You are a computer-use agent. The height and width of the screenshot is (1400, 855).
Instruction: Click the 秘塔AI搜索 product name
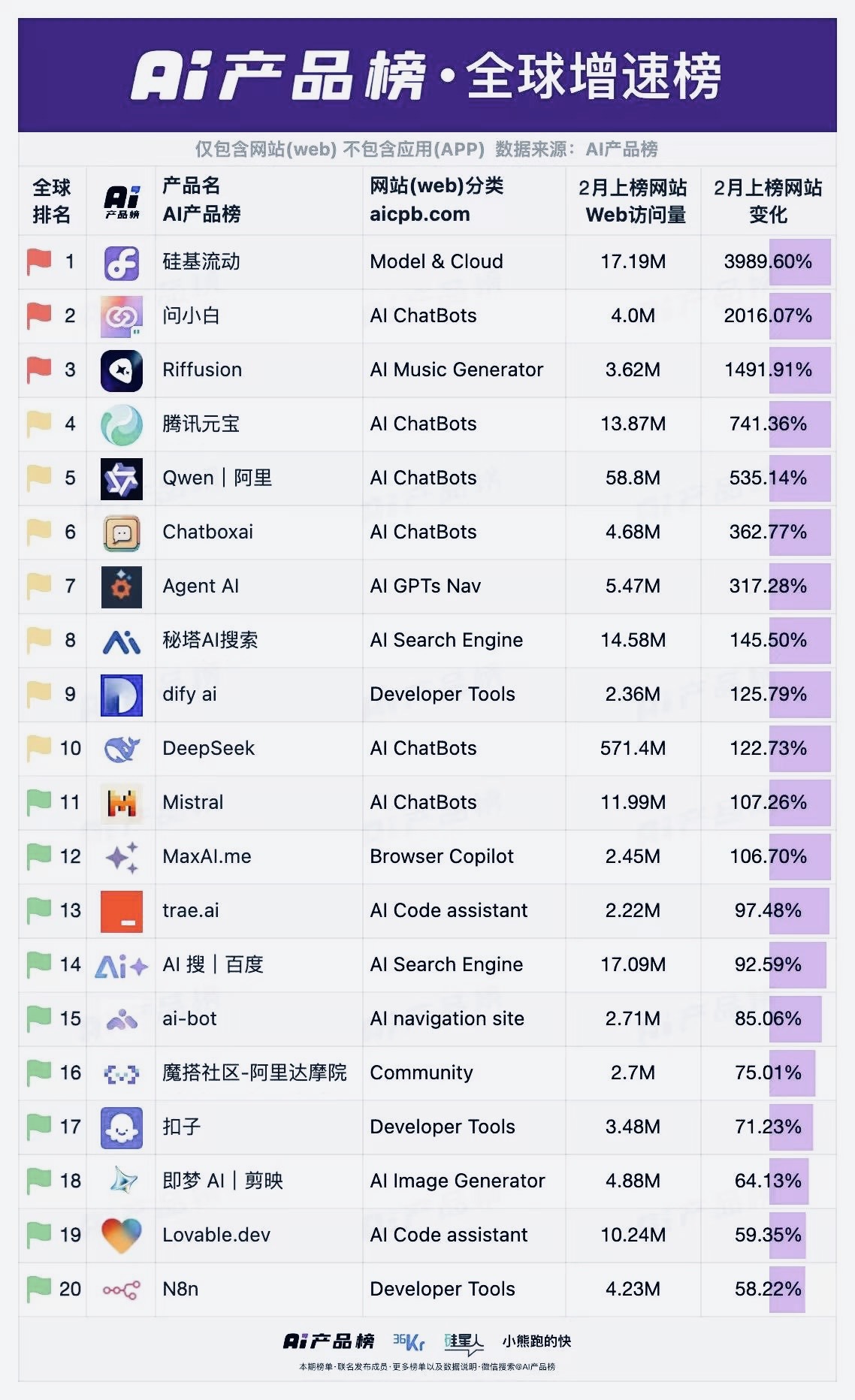coord(210,641)
